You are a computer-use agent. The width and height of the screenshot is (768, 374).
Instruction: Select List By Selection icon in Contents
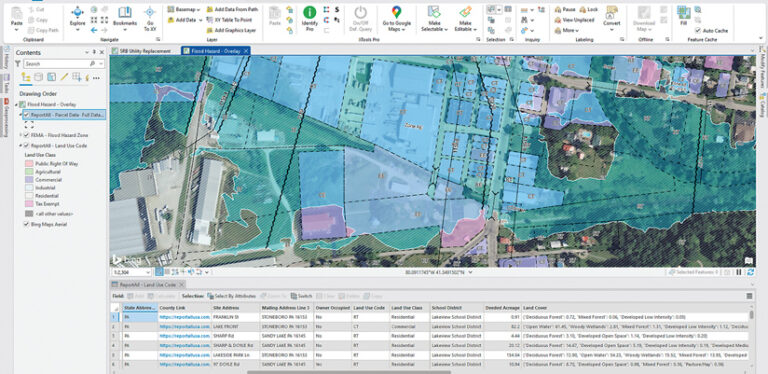51,77
